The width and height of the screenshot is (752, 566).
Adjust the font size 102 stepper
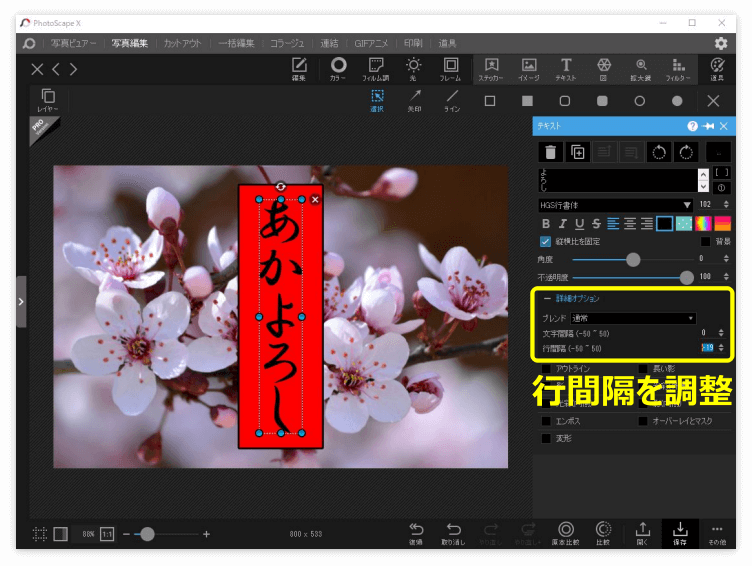pos(726,204)
